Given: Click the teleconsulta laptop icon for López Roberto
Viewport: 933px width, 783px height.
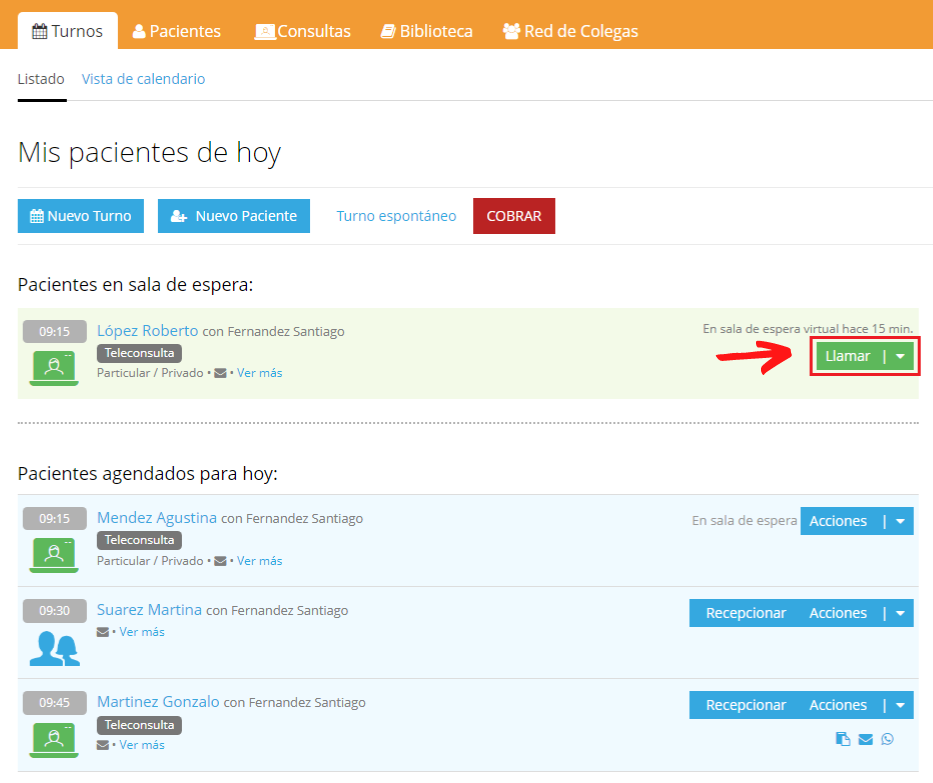Looking at the screenshot, I should point(55,367).
